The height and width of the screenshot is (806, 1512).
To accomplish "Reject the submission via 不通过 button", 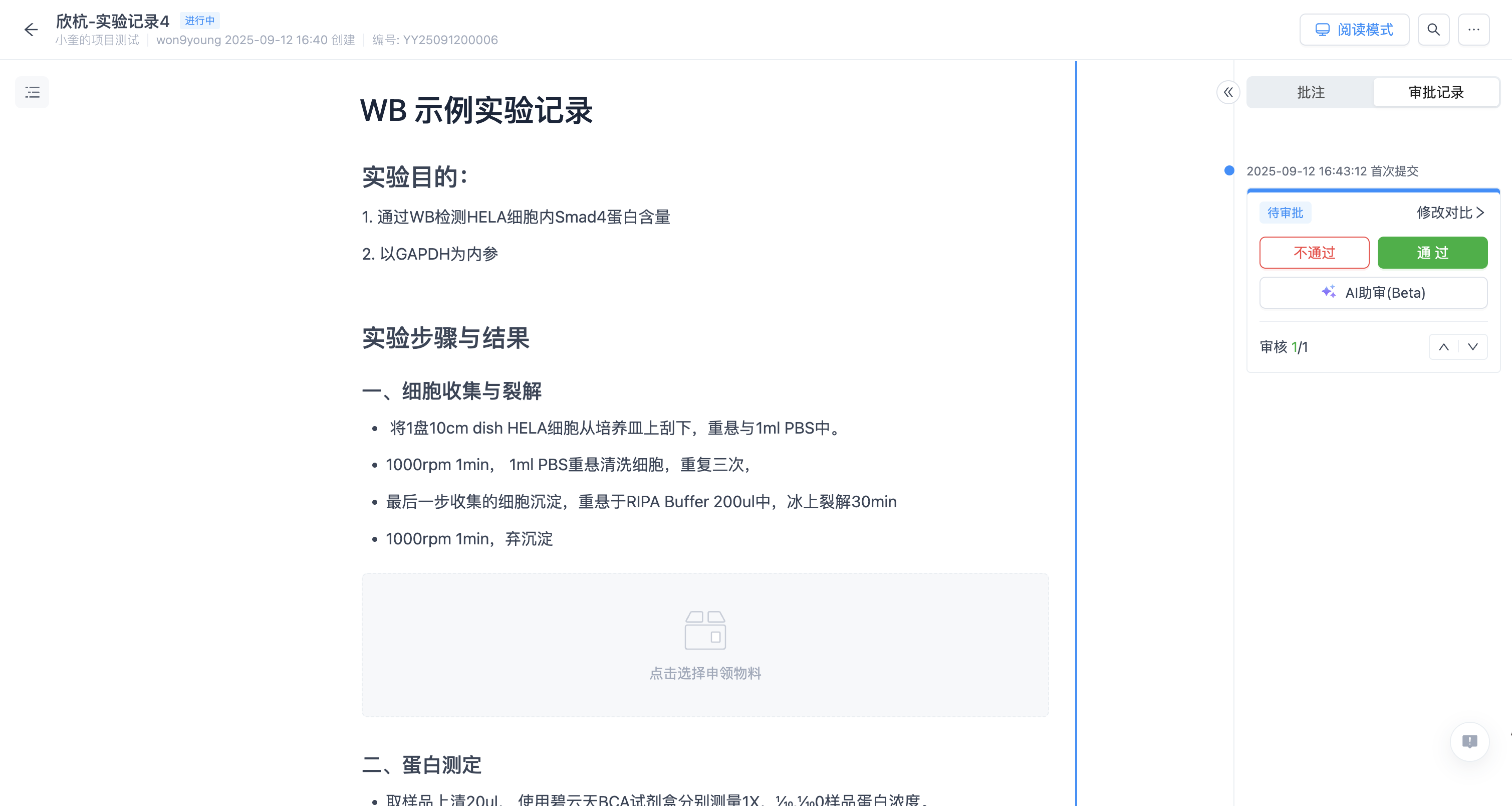I will coord(1314,253).
